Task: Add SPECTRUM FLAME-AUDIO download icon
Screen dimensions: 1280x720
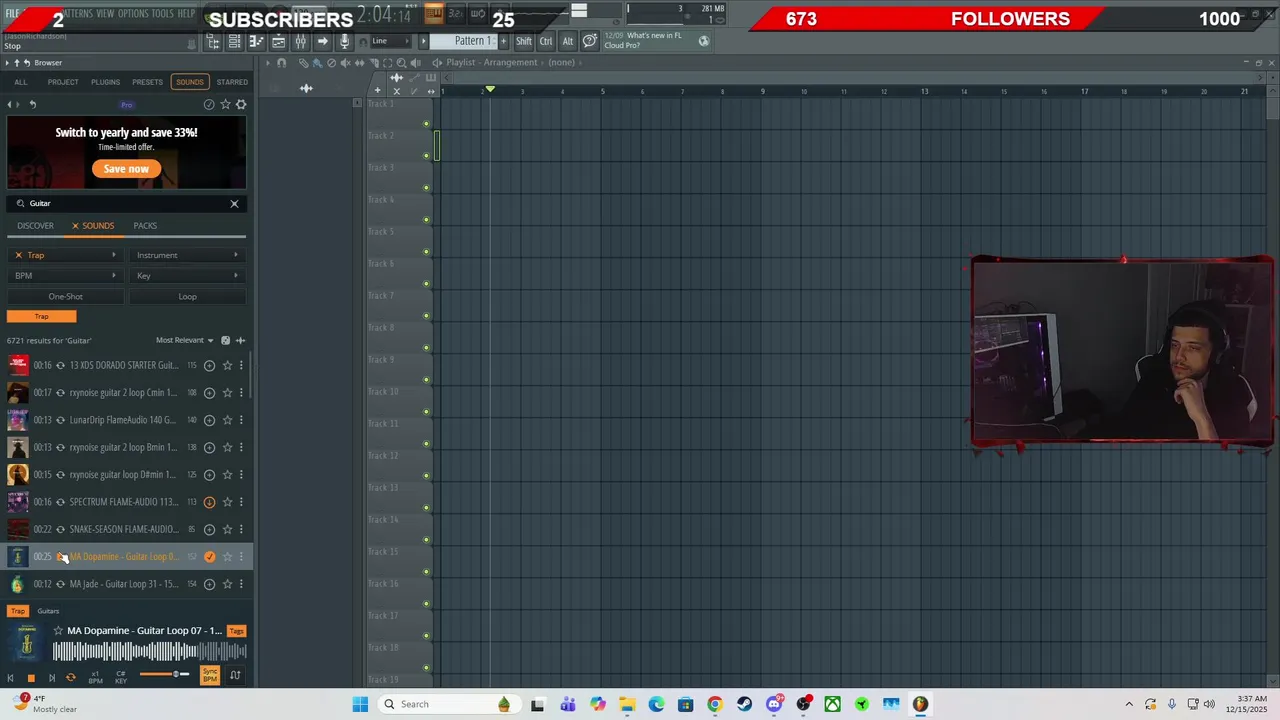Action: 209,502
